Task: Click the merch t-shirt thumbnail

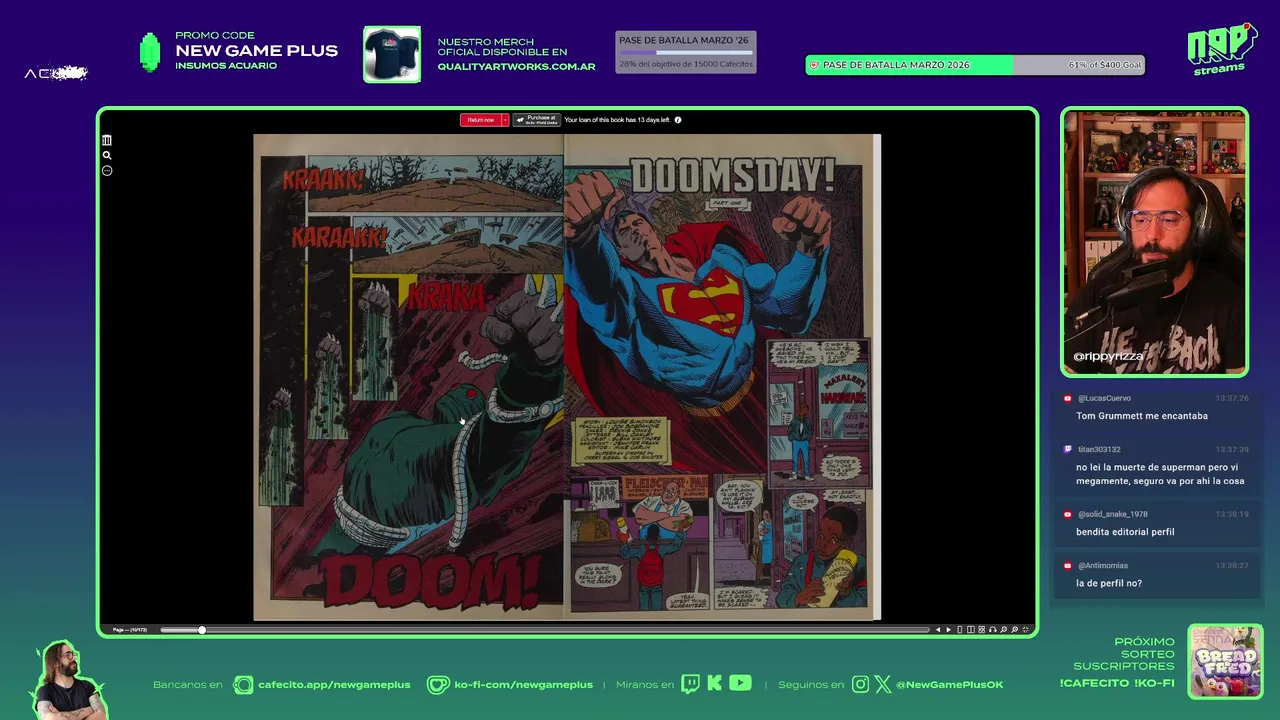Action: coord(392,54)
